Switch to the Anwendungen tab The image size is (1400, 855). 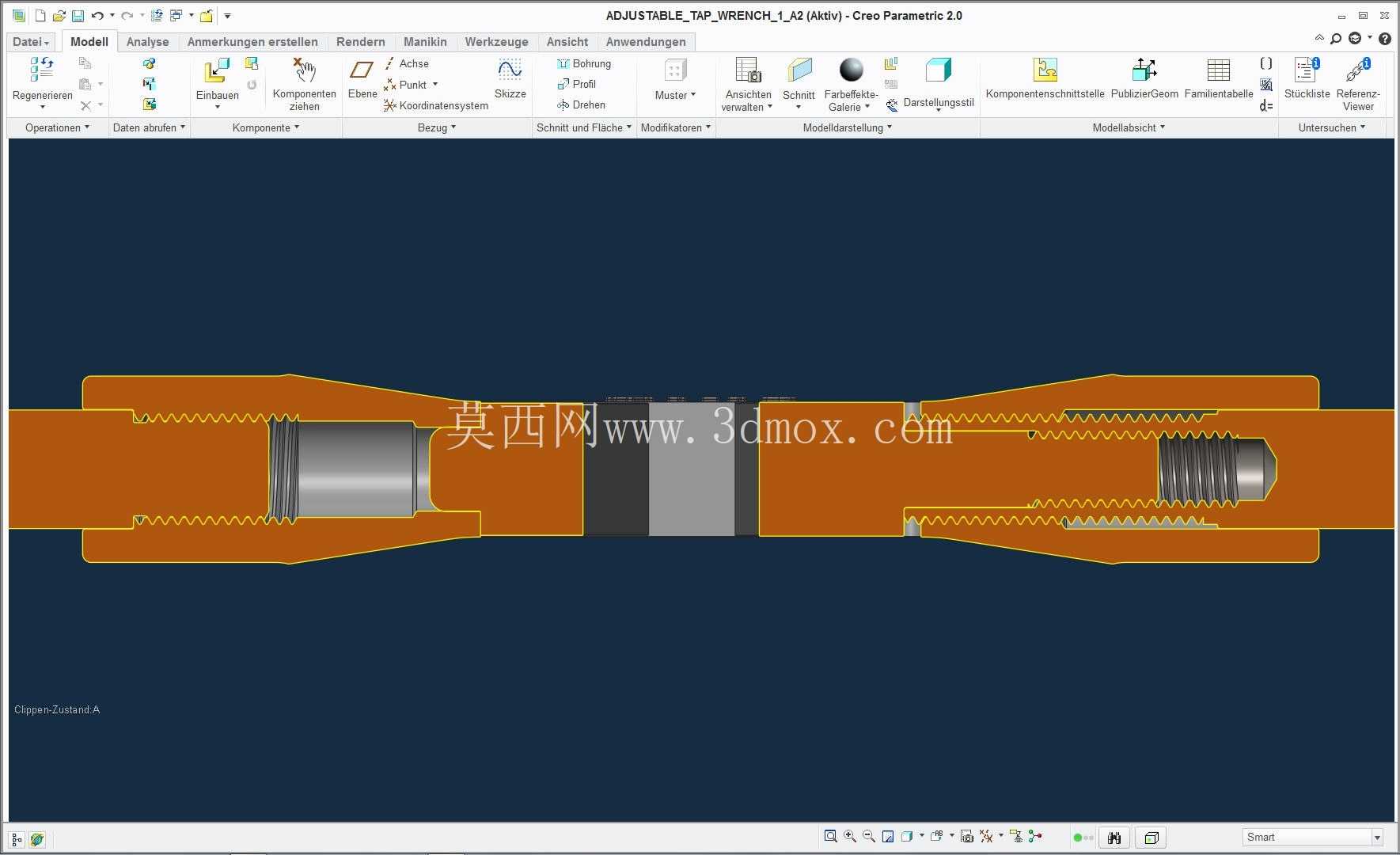646,42
